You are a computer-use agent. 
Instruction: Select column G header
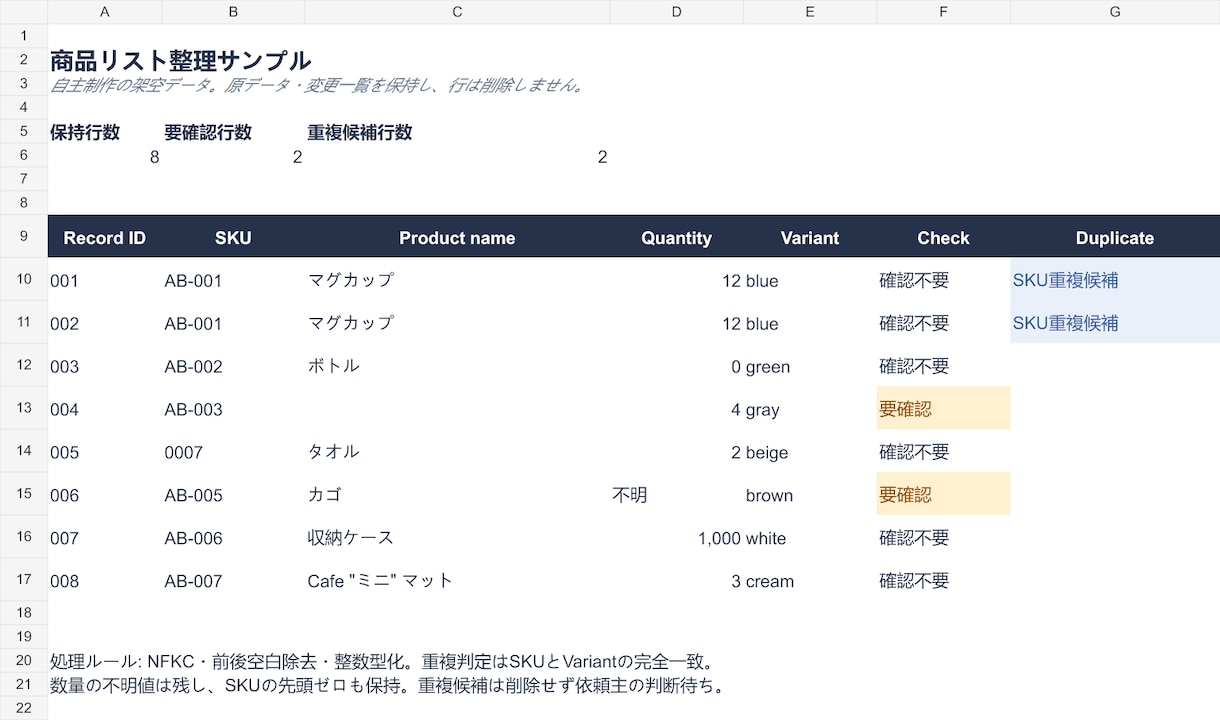click(1115, 12)
